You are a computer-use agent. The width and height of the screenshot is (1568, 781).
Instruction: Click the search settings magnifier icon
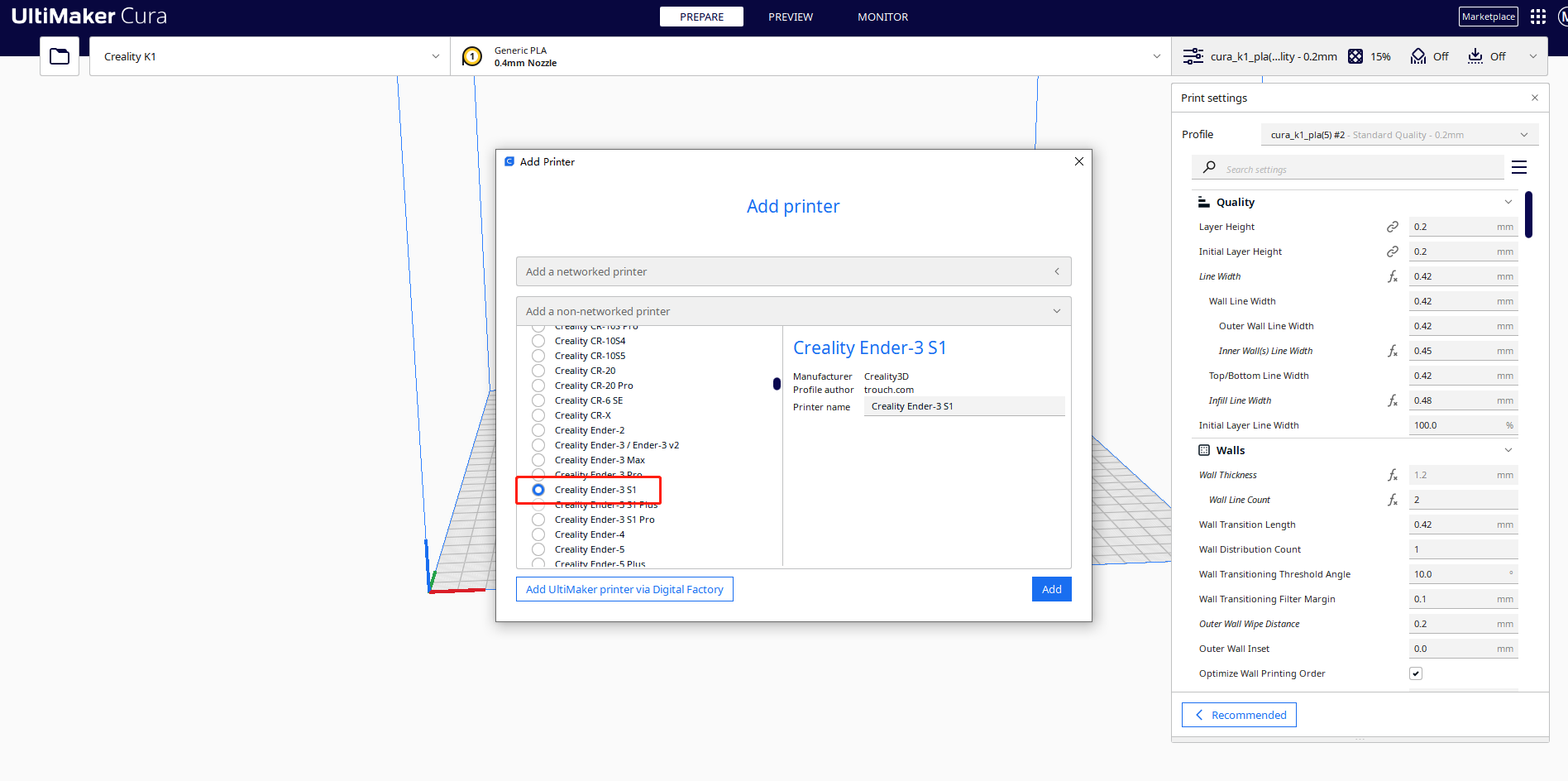click(1209, 167)
